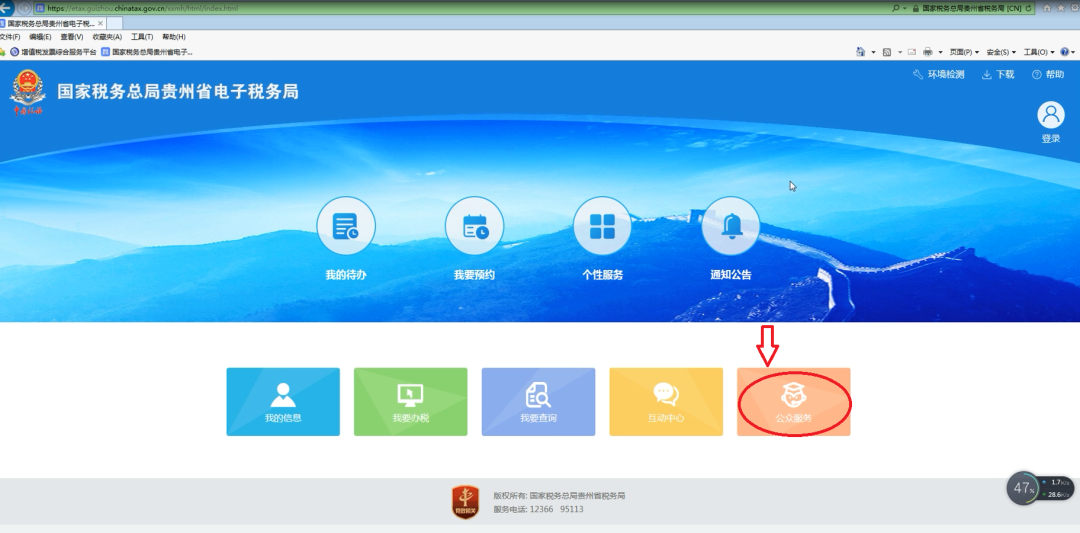Screen dimensions: 1080x533
Task: Click 环境检测 link in header
Action: click(x=938, y=74)
